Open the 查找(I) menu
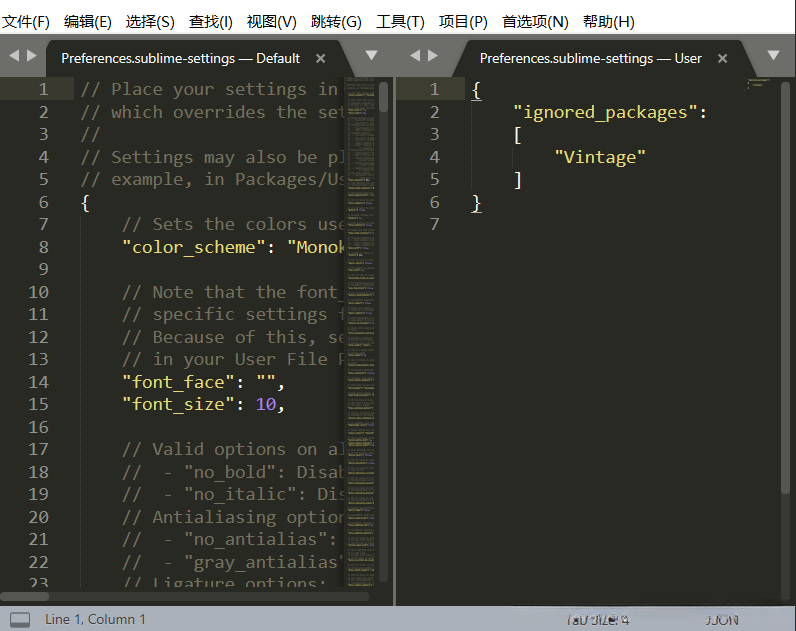Image resolution: width=796 pixels, height=631 pixels. point(211,22)
